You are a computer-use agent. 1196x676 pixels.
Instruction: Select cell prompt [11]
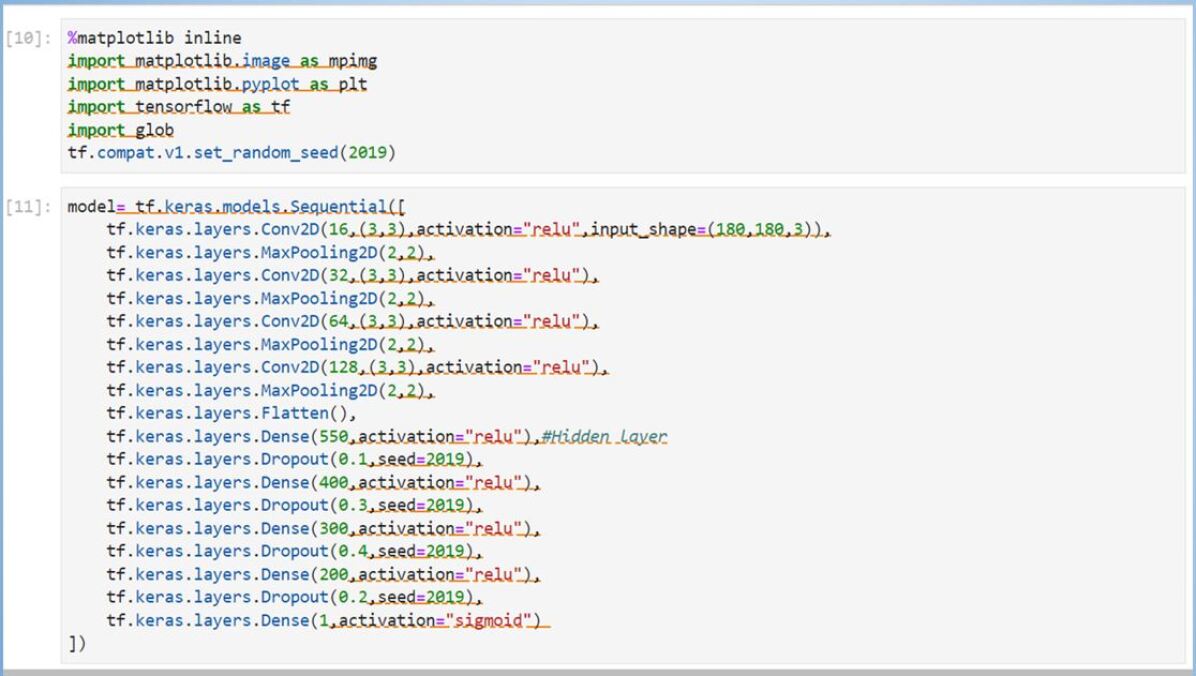(28, 207)
